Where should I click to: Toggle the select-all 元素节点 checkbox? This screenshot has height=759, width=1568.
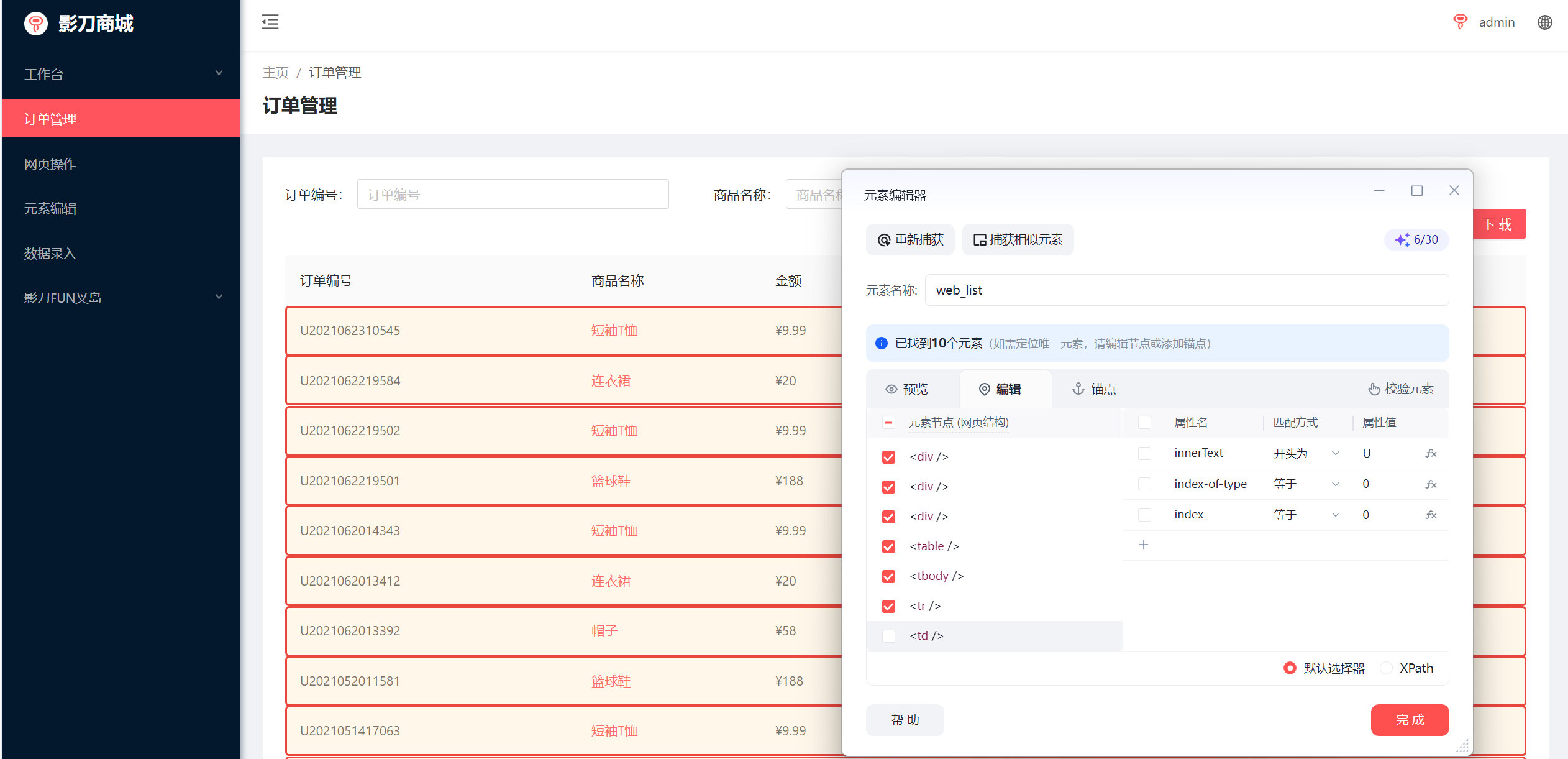coord(889,423)
